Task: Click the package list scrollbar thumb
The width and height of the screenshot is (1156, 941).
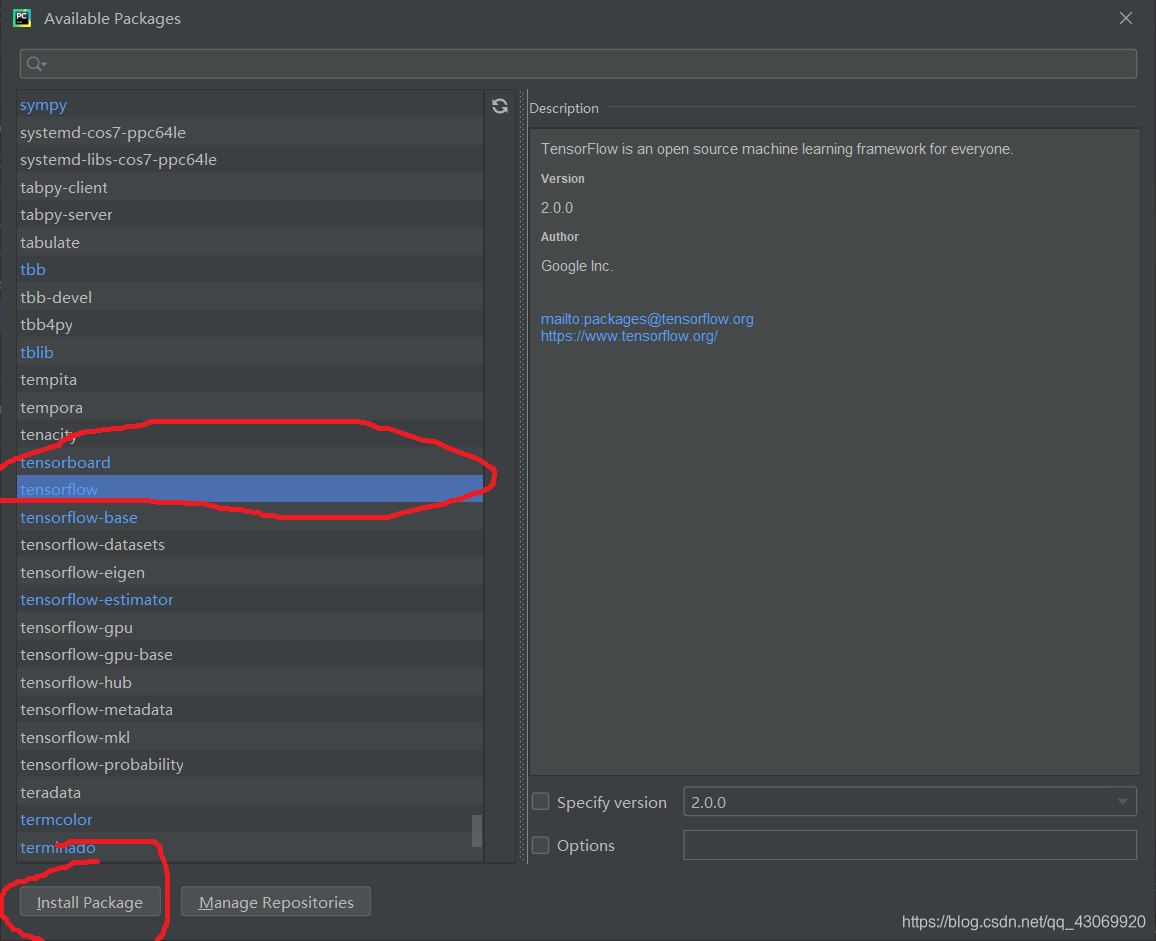Action: tap(477, 831)
